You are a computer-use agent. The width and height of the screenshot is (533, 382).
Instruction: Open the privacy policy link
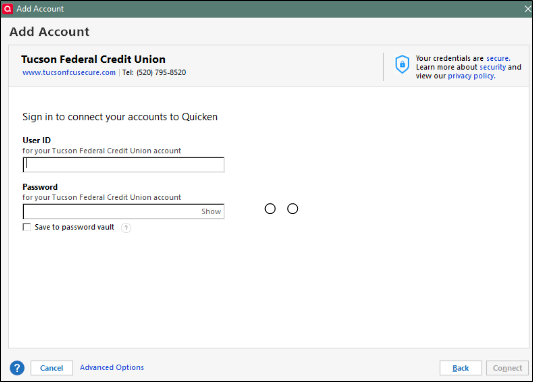(x=471, y=76)
